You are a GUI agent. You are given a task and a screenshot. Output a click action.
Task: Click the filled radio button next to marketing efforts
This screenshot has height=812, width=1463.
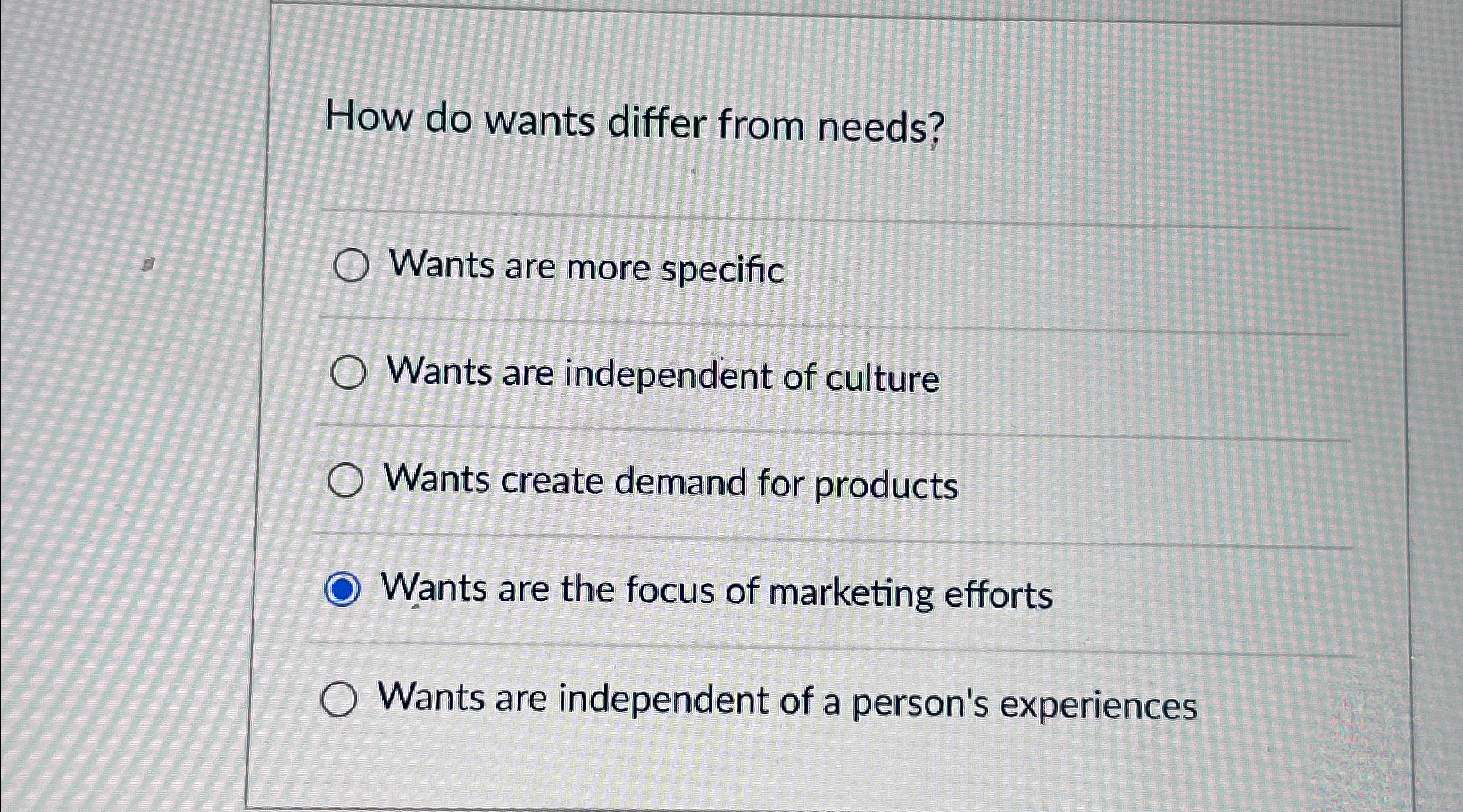[x=342, y=590]
